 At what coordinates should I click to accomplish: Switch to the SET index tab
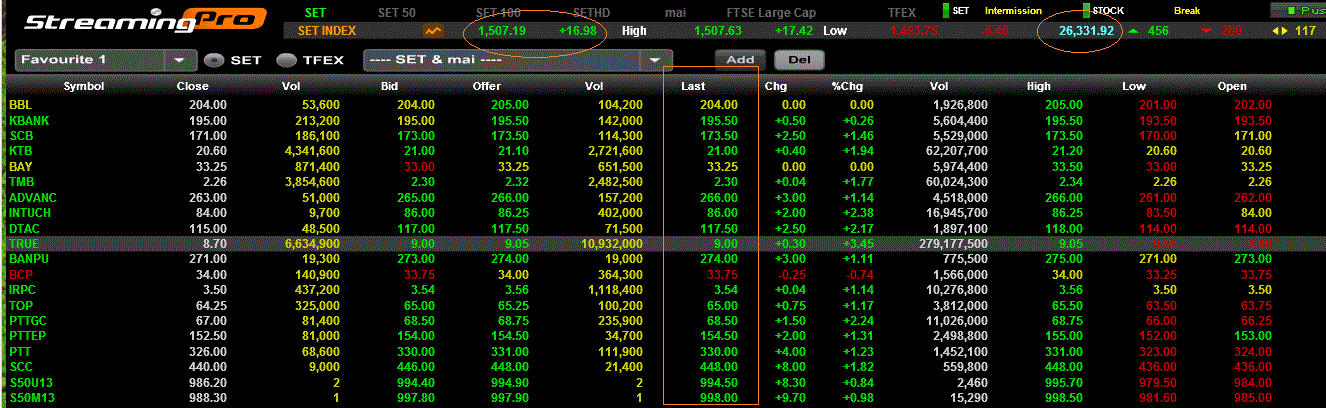click(315, 12)
